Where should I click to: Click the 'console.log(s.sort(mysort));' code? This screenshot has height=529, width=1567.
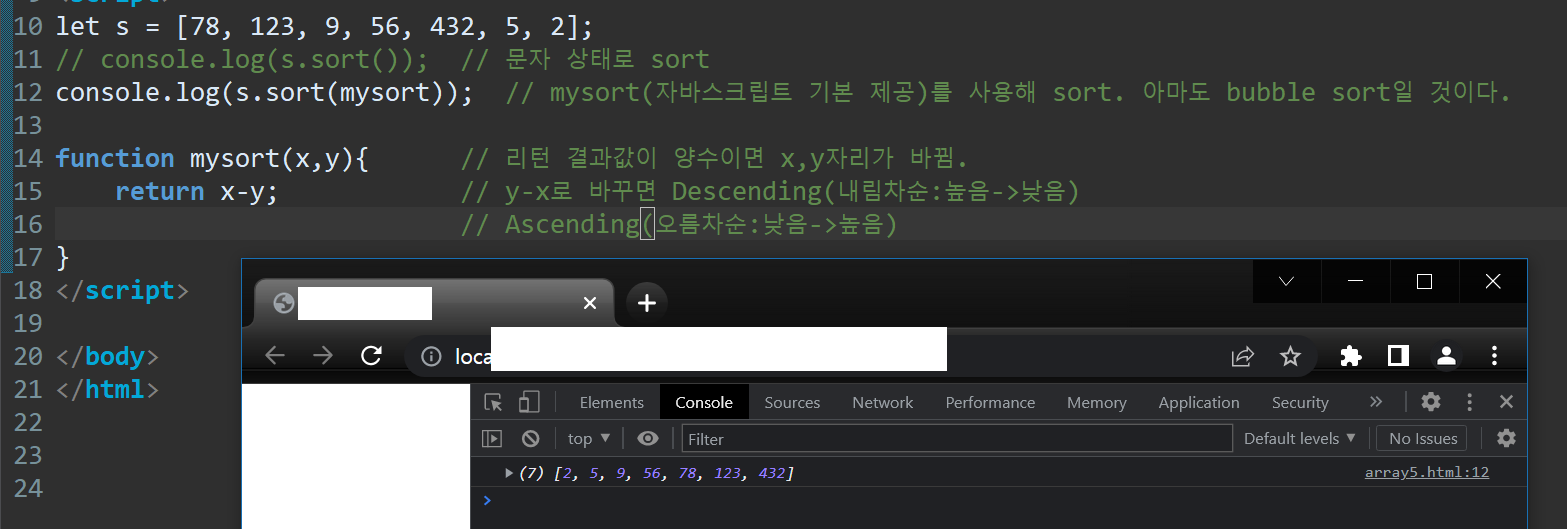[x=265, y=92]
